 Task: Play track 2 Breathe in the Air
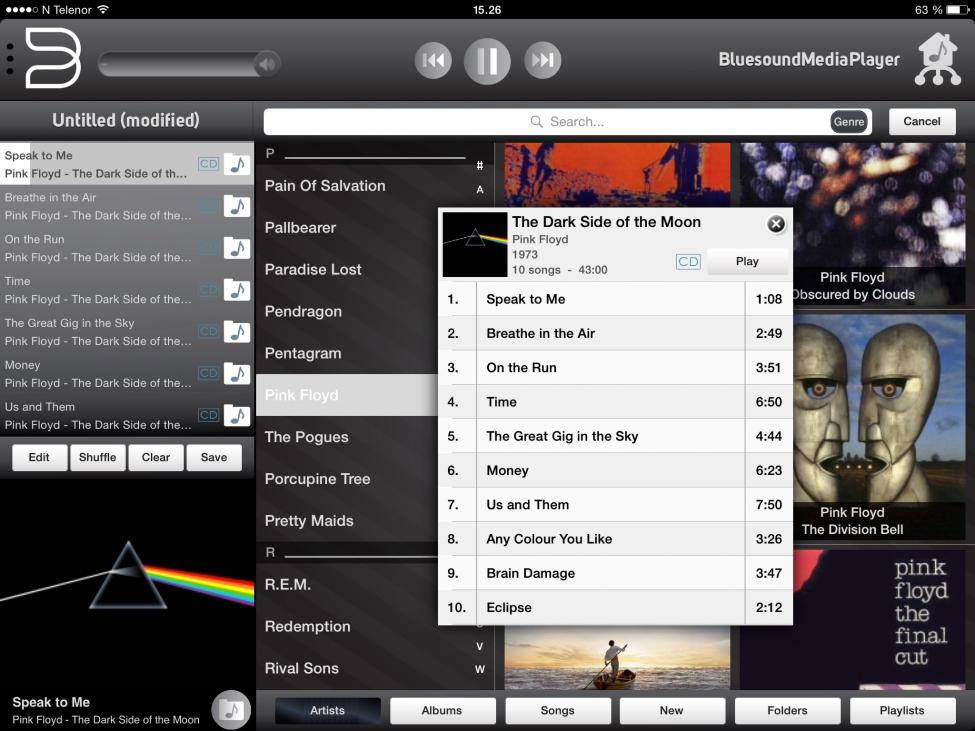point(615,333)
